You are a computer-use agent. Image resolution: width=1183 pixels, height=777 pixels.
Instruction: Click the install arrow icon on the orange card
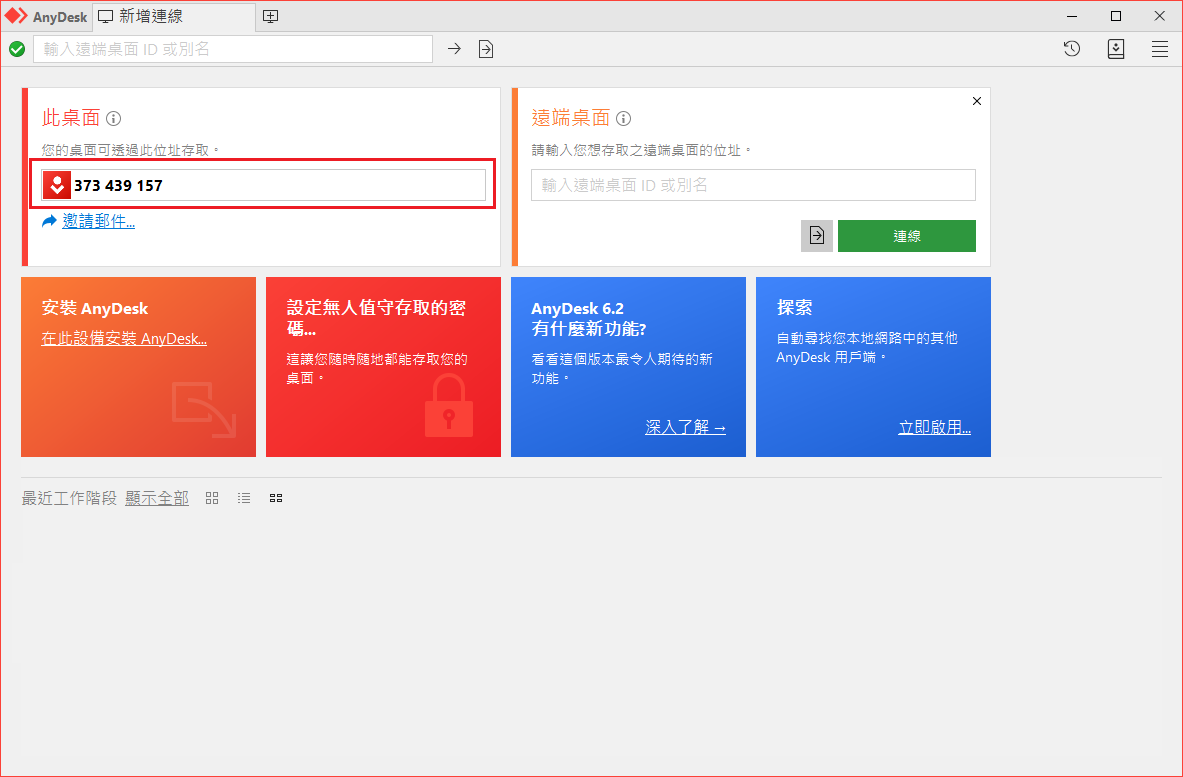(x=204, y=410)
